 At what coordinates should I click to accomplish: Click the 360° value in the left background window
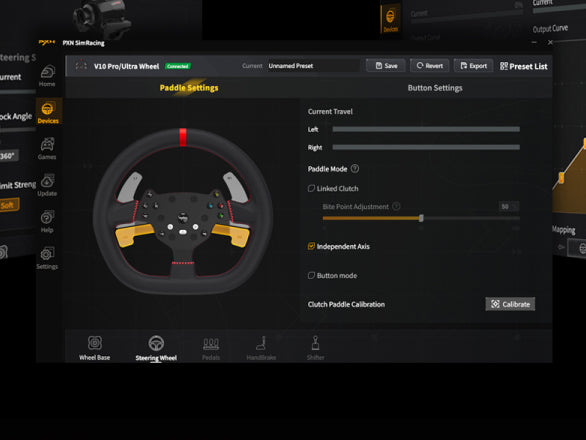tap(8, 156)
